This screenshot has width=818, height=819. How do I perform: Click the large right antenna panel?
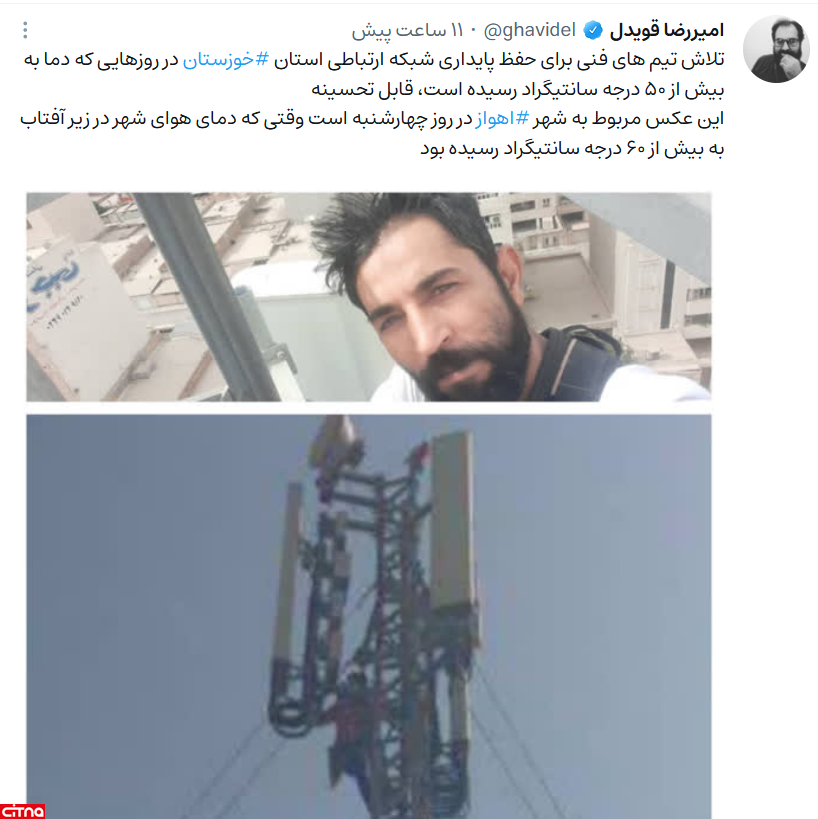coord(452,521)
